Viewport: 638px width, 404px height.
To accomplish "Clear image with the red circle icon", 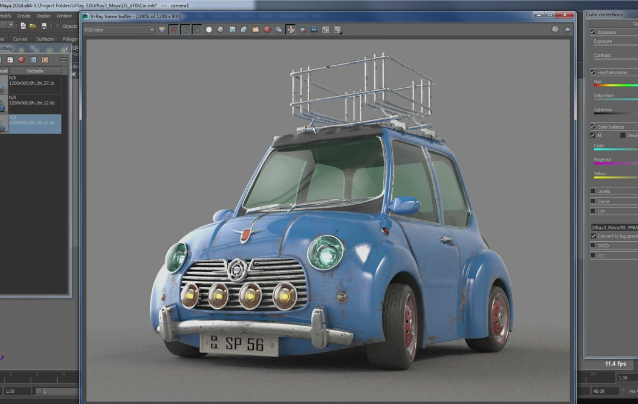I will (267, 30).
